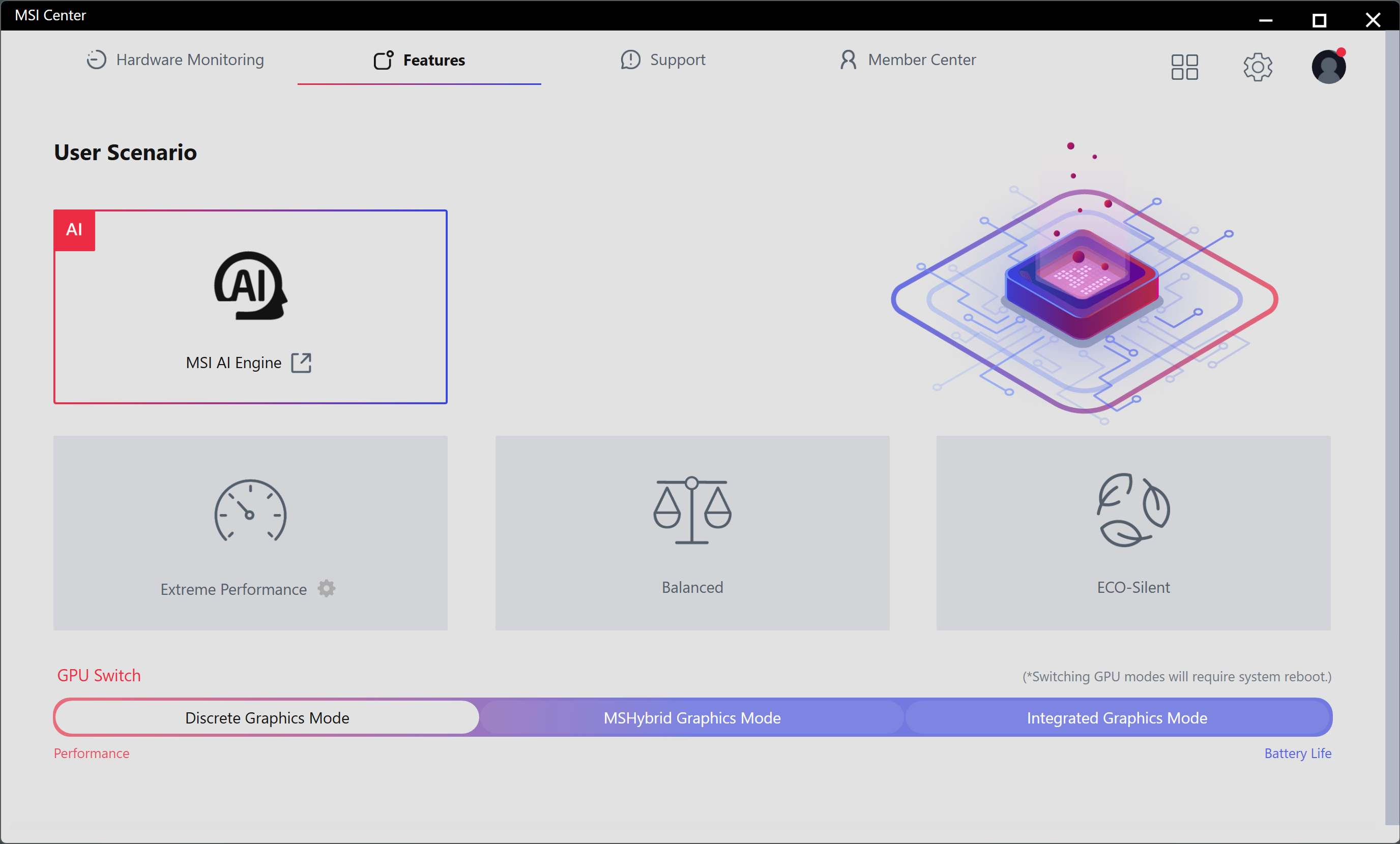Click the AI head logo icon
The height and width of the screenshot is (844, 1400).
click(x=250, y=286)
